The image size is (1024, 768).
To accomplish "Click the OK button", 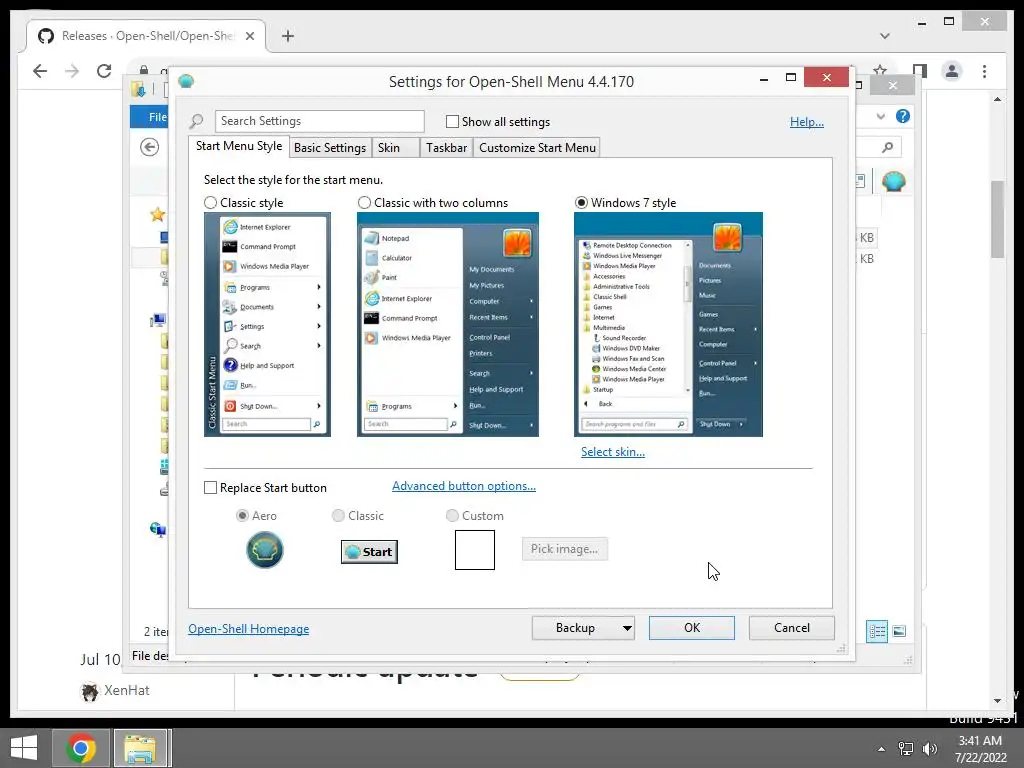I will pos(692,628).
